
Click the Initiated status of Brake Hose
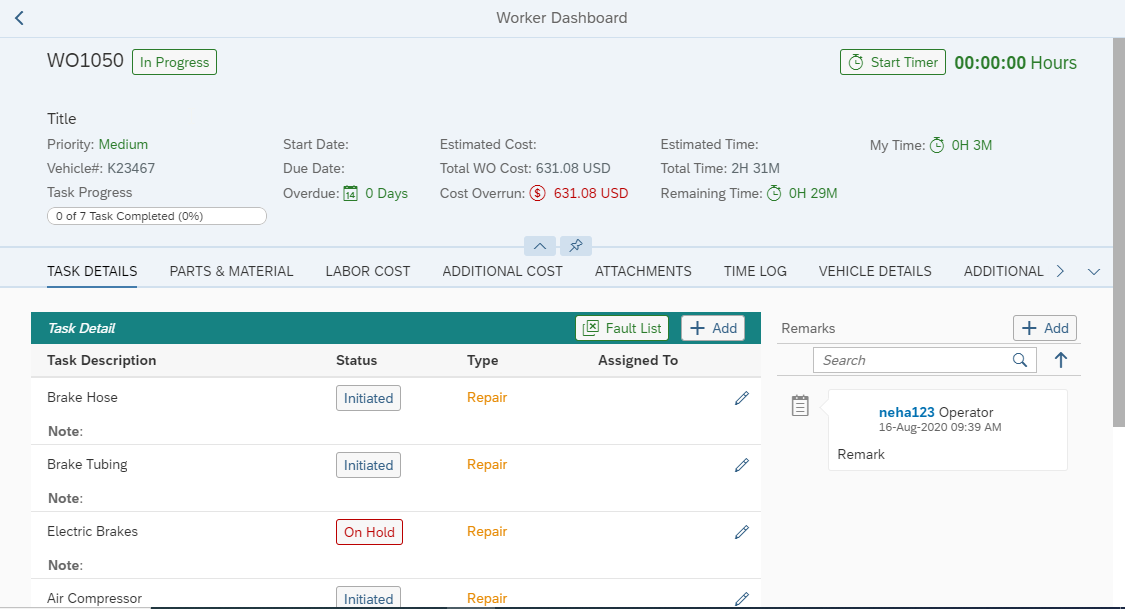click(368, 398)
